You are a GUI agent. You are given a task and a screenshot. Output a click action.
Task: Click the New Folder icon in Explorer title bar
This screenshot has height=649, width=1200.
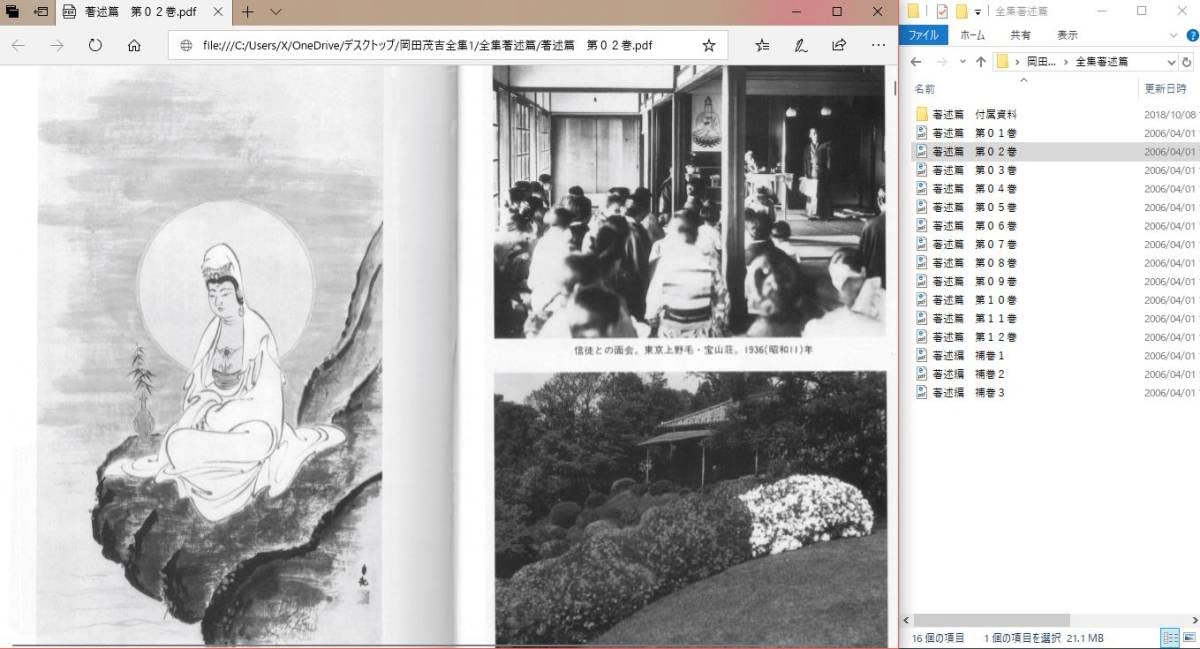(961, 11)
